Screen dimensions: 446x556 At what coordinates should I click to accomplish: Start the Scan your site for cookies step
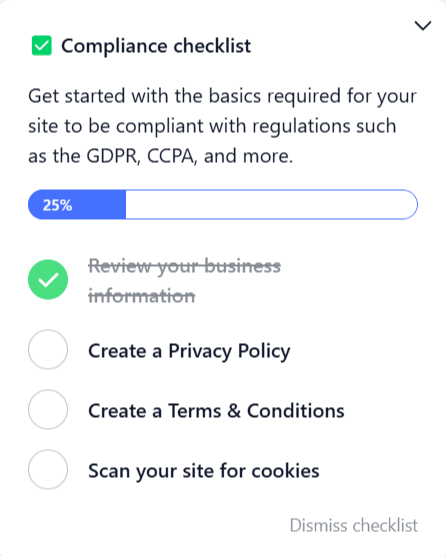click(204, 471)
